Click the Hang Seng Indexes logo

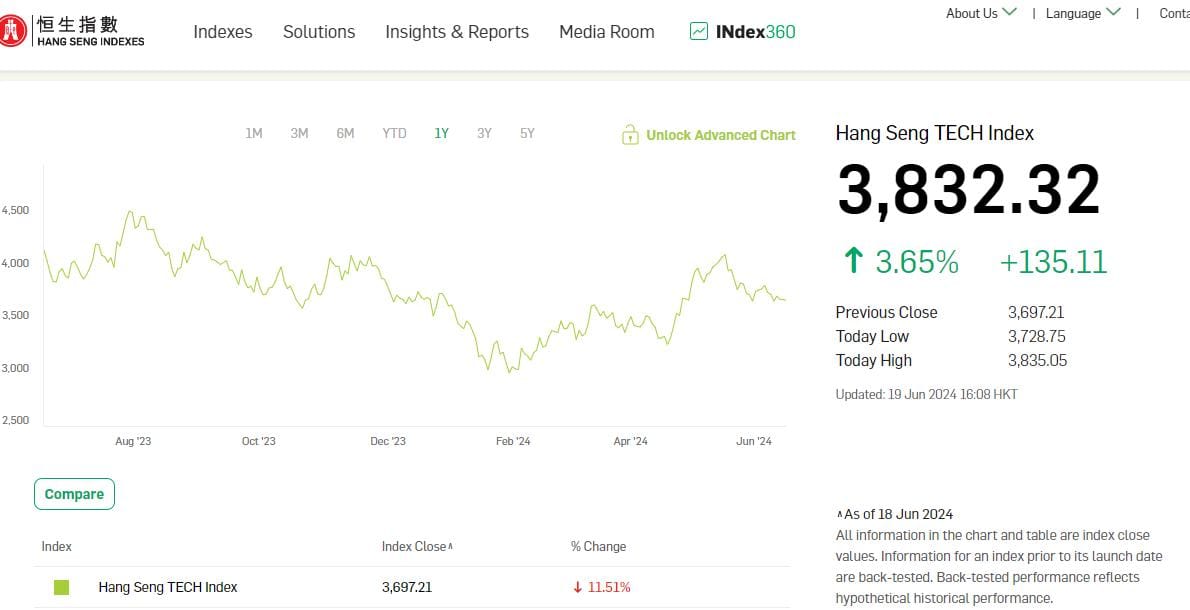click(x=73, y=31)
